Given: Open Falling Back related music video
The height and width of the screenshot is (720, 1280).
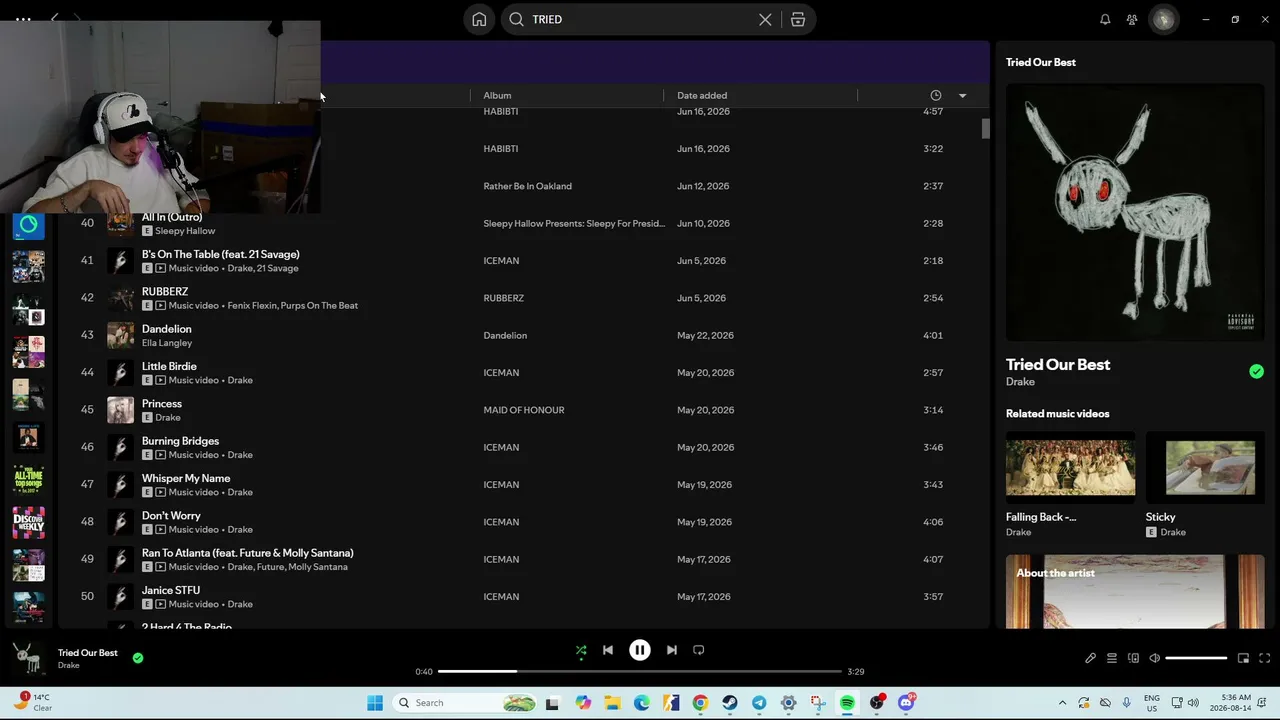Looking at the screenshot, I should tap(1070, 467).
